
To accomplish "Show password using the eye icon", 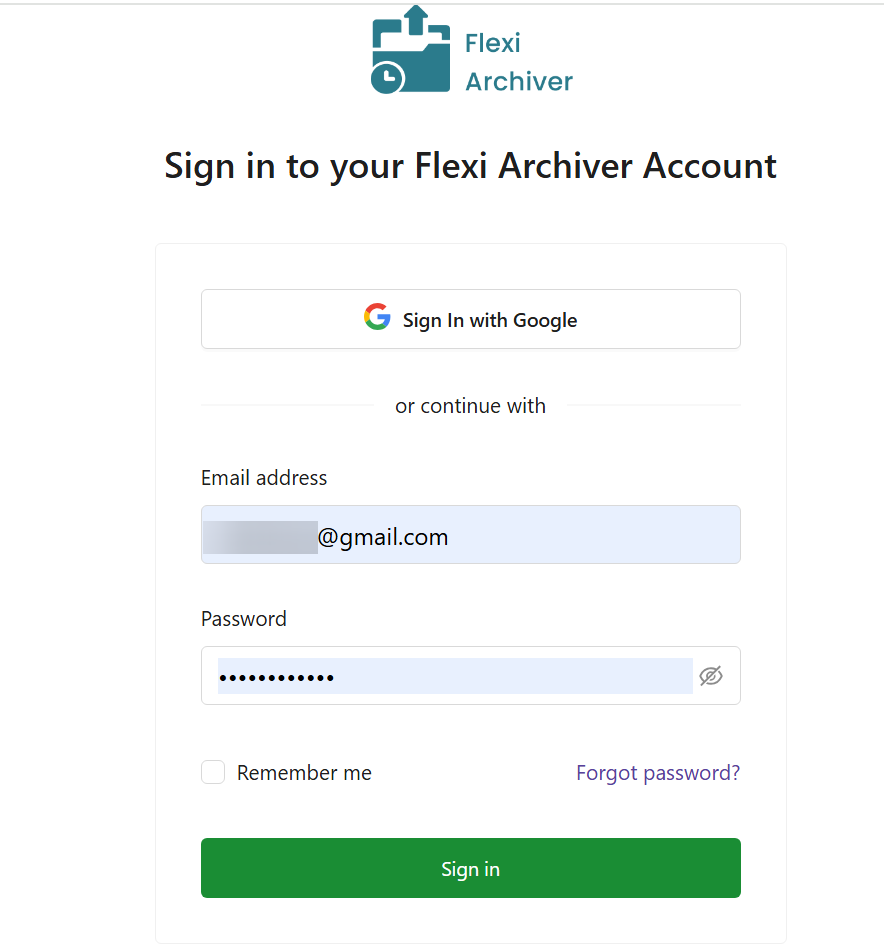I will point(710,676).
